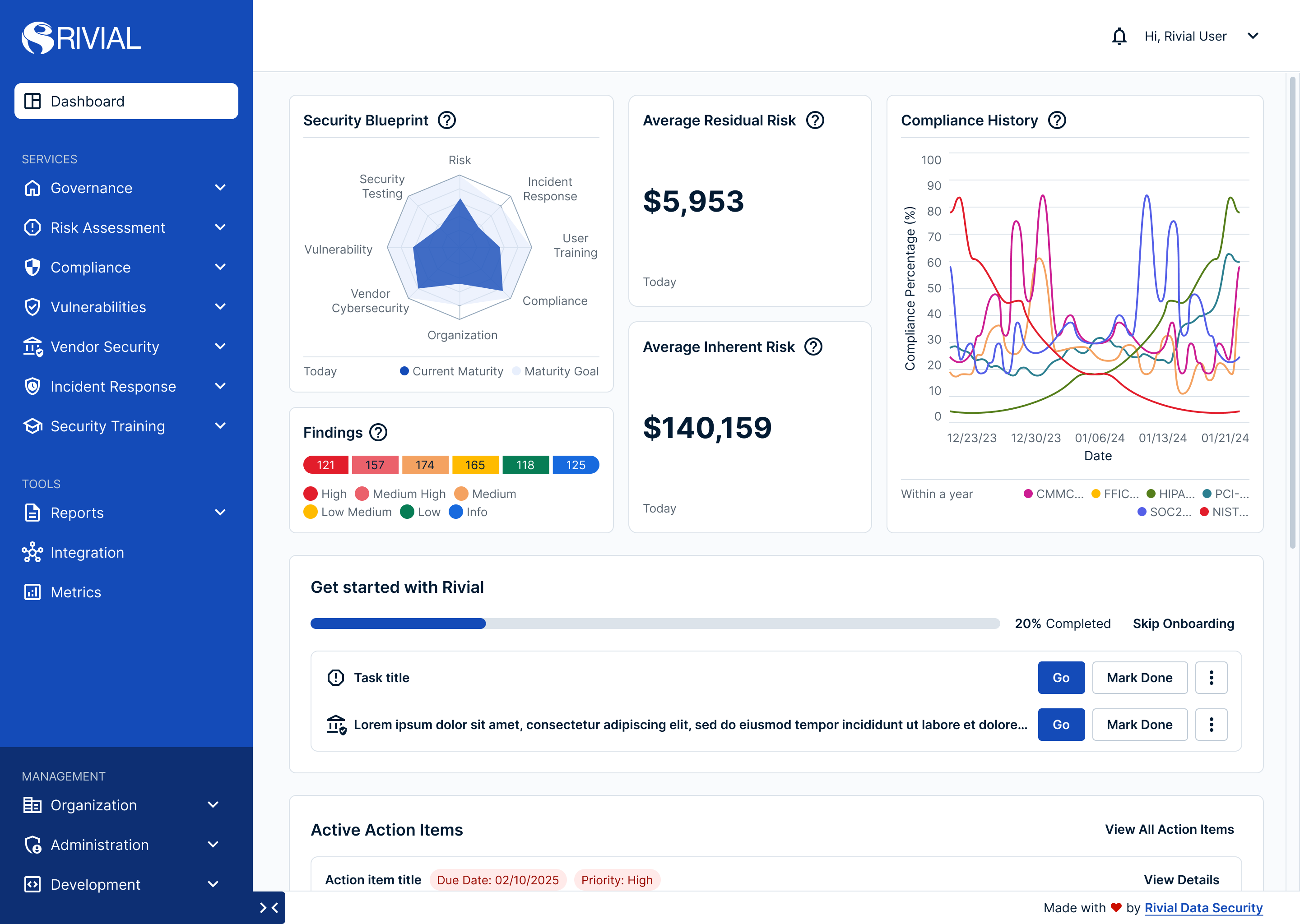Expand the Governance menu chevron
The height and width of the screenshot is (924, 1300).
click(220, 188)
